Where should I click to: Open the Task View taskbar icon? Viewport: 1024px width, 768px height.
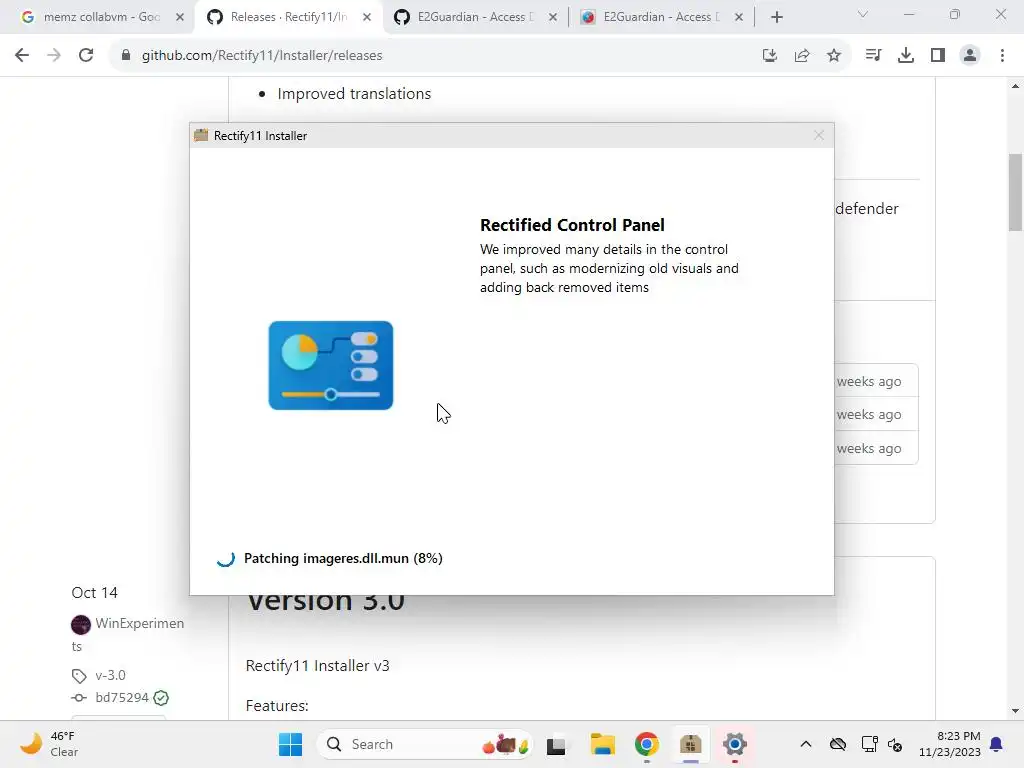pyautogui.click(x=556, y=744)
